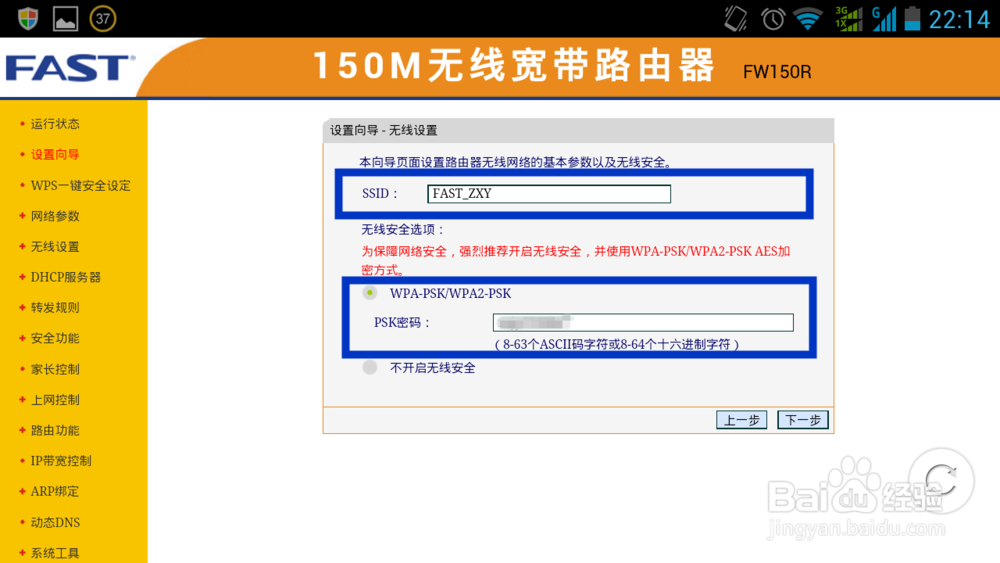Click the PSK密码 password field
1000x563 pixels.
[643, 323]
